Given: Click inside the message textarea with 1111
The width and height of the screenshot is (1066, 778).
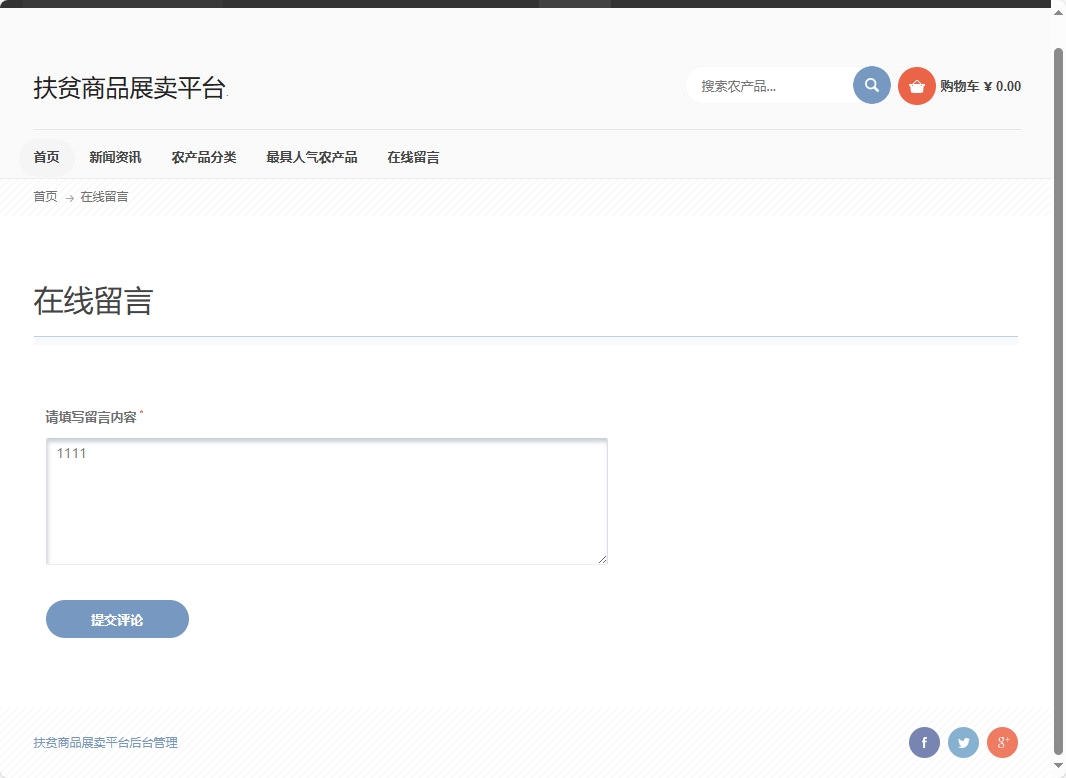Looking at the screenshot, I should (326, 500).
